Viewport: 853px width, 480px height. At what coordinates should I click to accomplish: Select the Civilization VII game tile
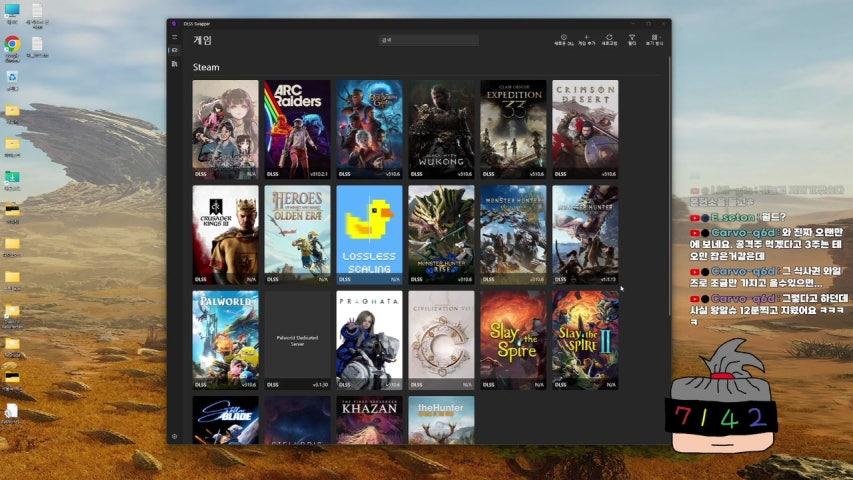click(441, 340)
